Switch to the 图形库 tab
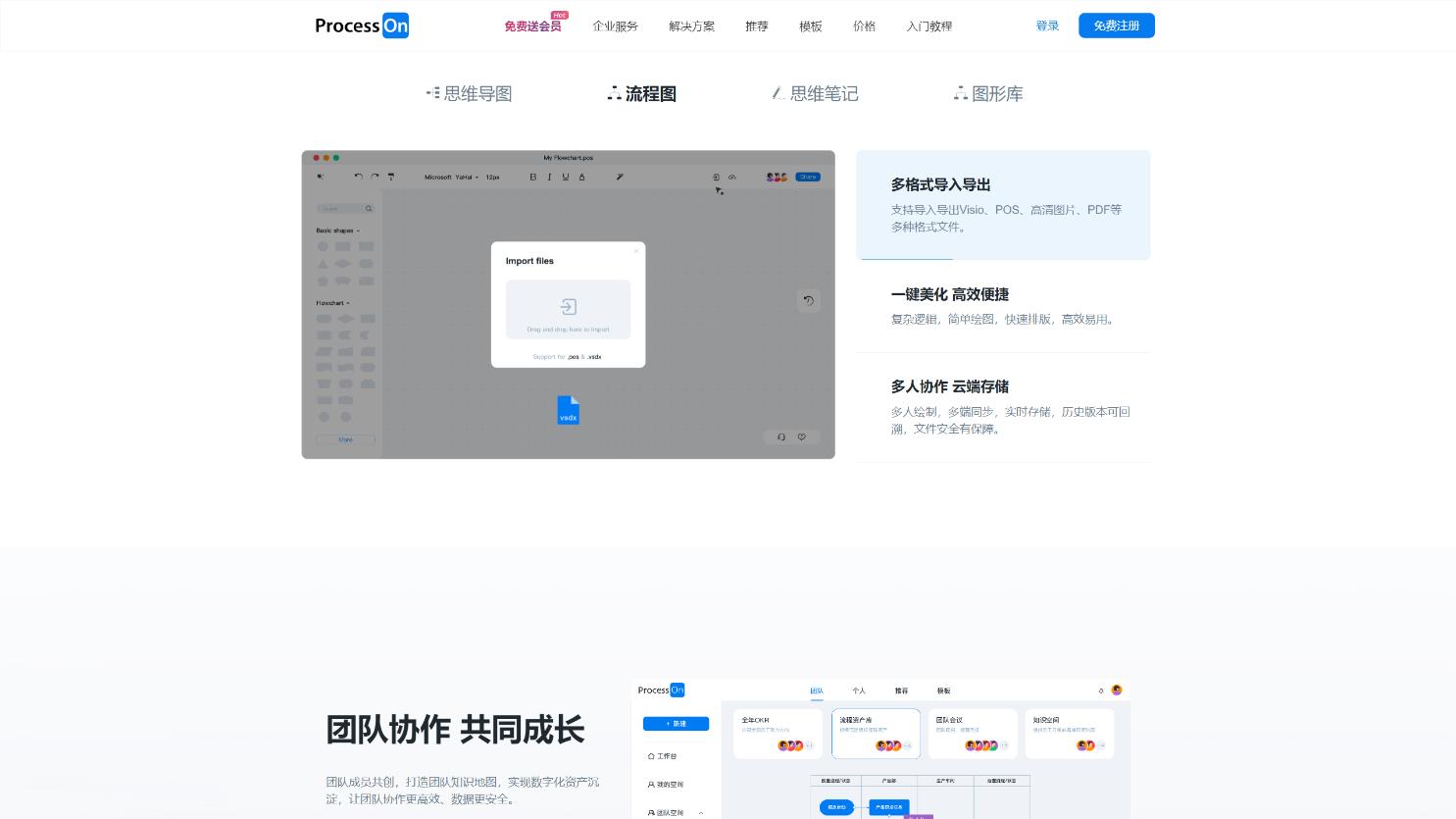1456x819 pixels. [x=988, y=94]
